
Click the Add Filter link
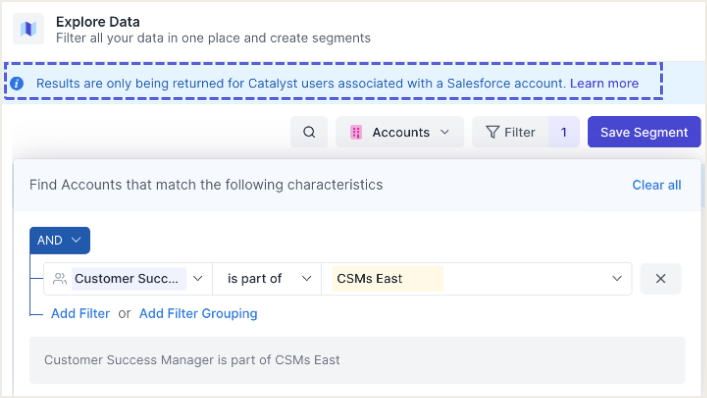(80, 313)
